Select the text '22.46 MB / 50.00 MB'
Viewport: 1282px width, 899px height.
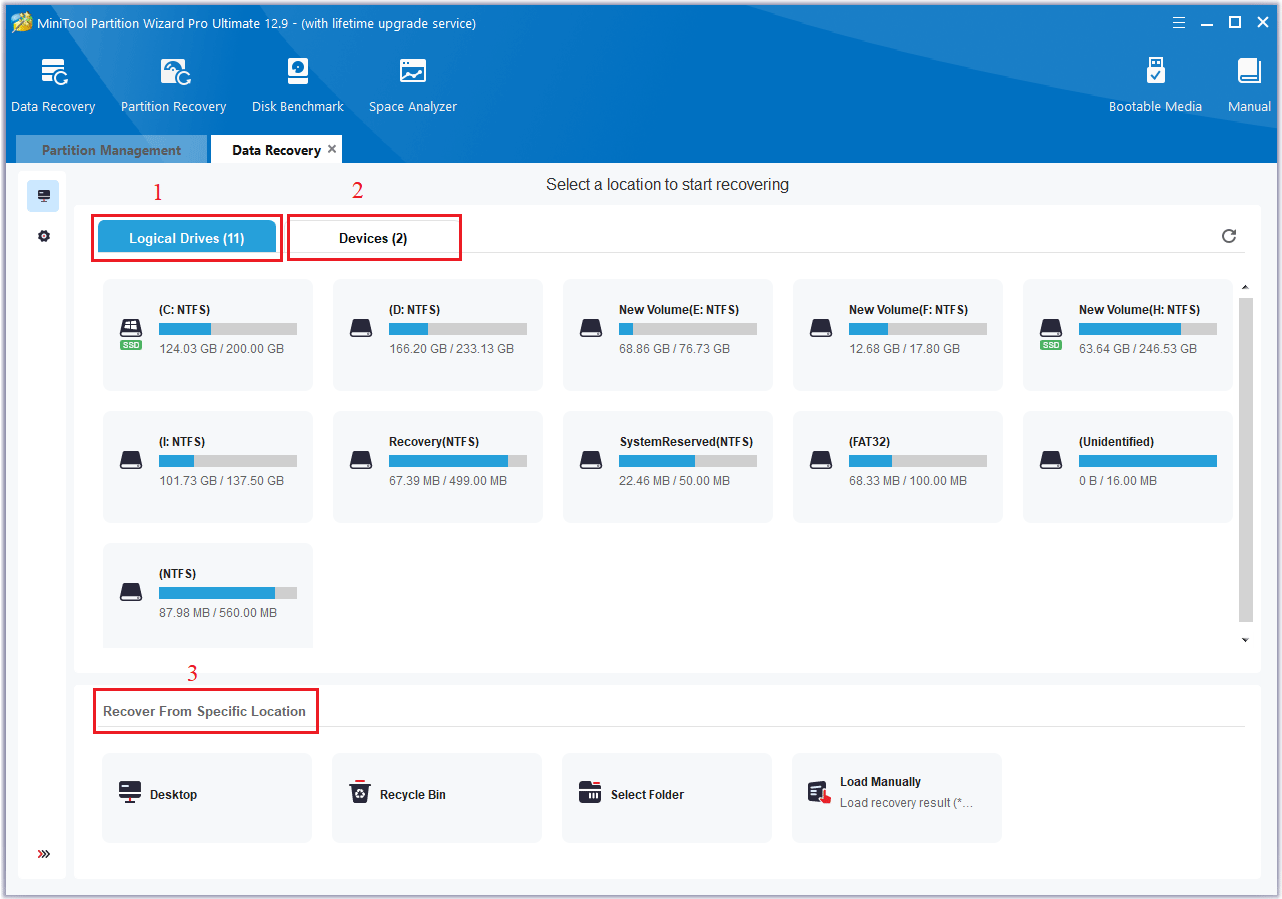[675, 481]
